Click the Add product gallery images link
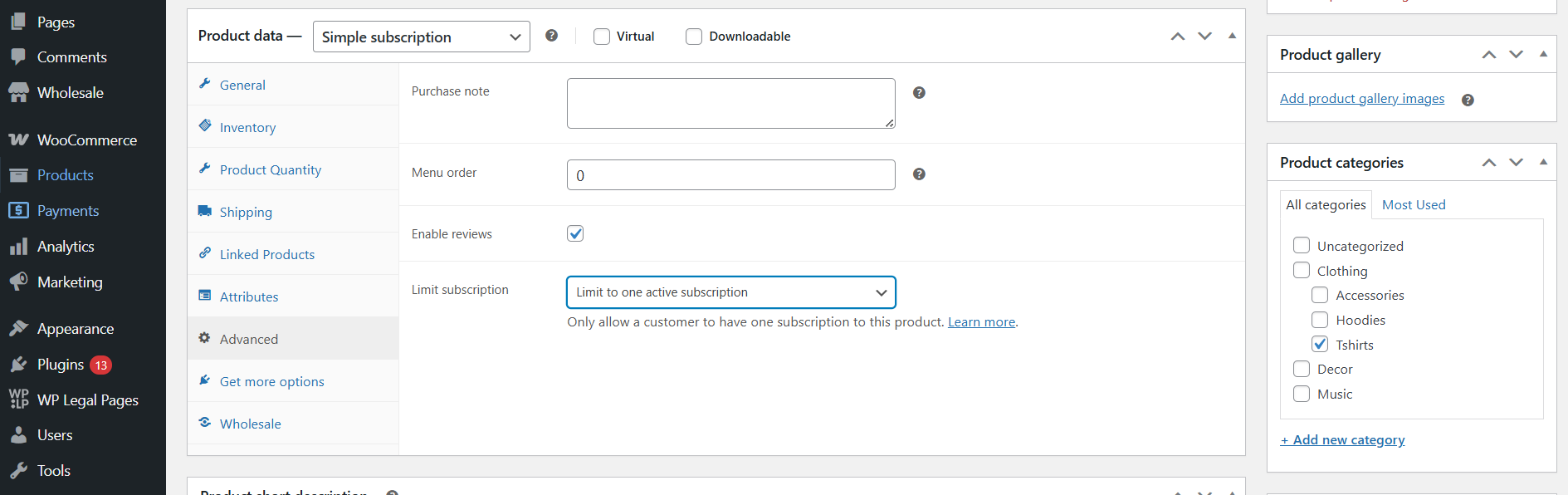The image size is (1568, 495). [x=1361, y=99]
